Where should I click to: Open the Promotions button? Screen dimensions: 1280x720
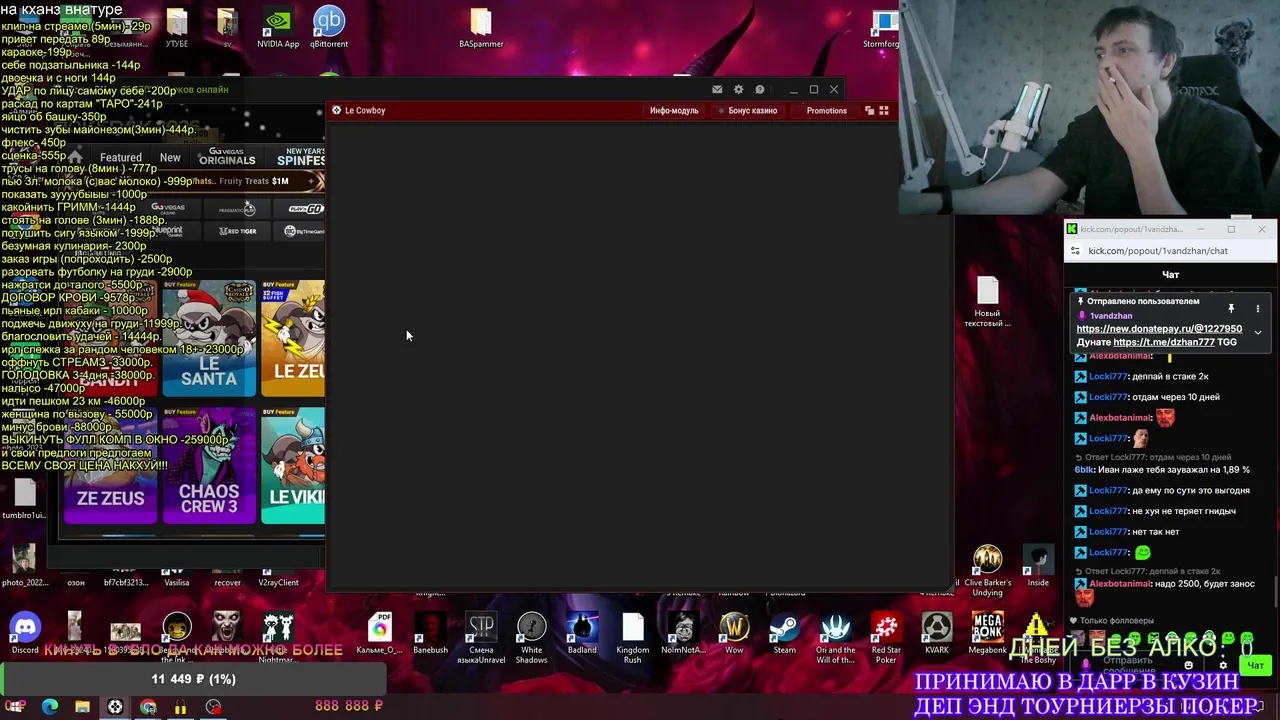(x=826, y=111)
